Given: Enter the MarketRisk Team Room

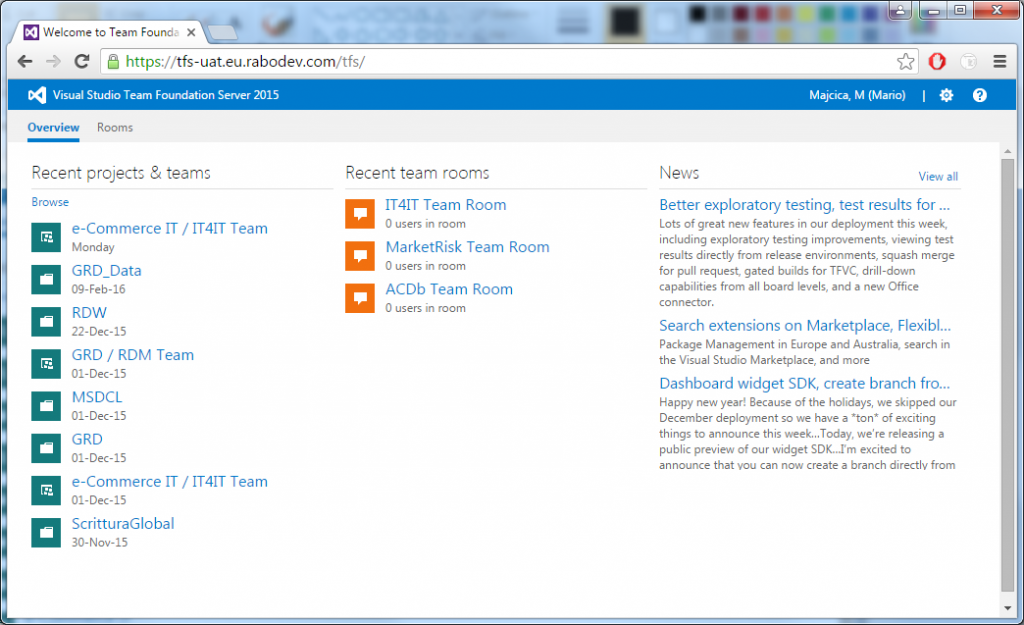Looking at the screenshot, I should point(468,247).
